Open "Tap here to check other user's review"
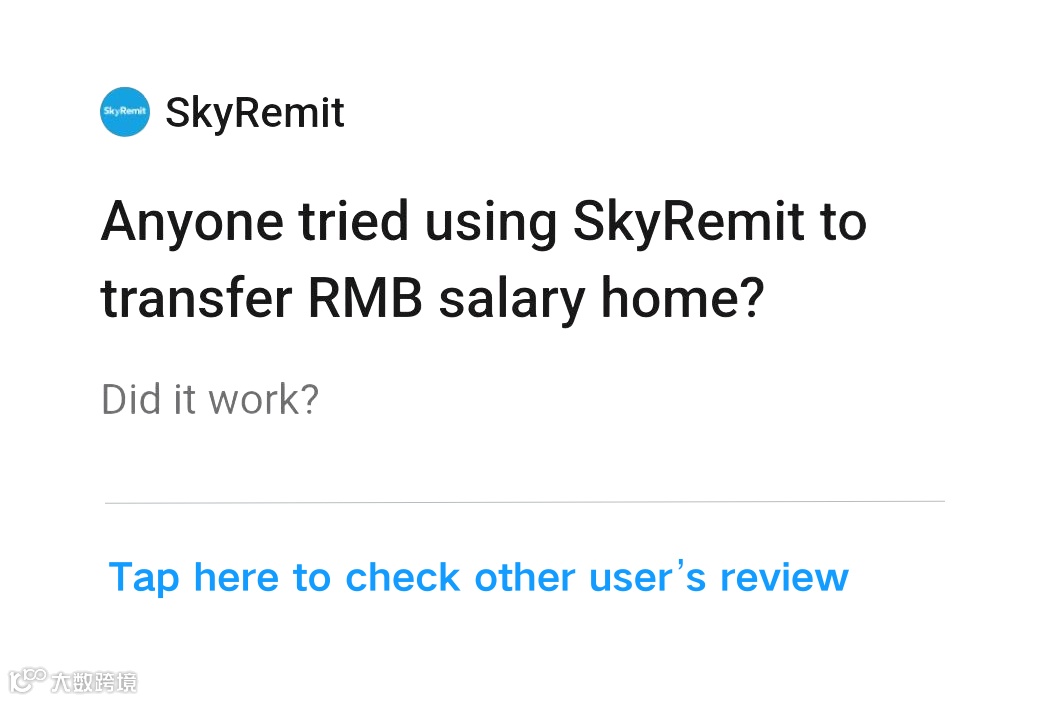This screenshot has height=701, width=1050. (x=478, y=577)
